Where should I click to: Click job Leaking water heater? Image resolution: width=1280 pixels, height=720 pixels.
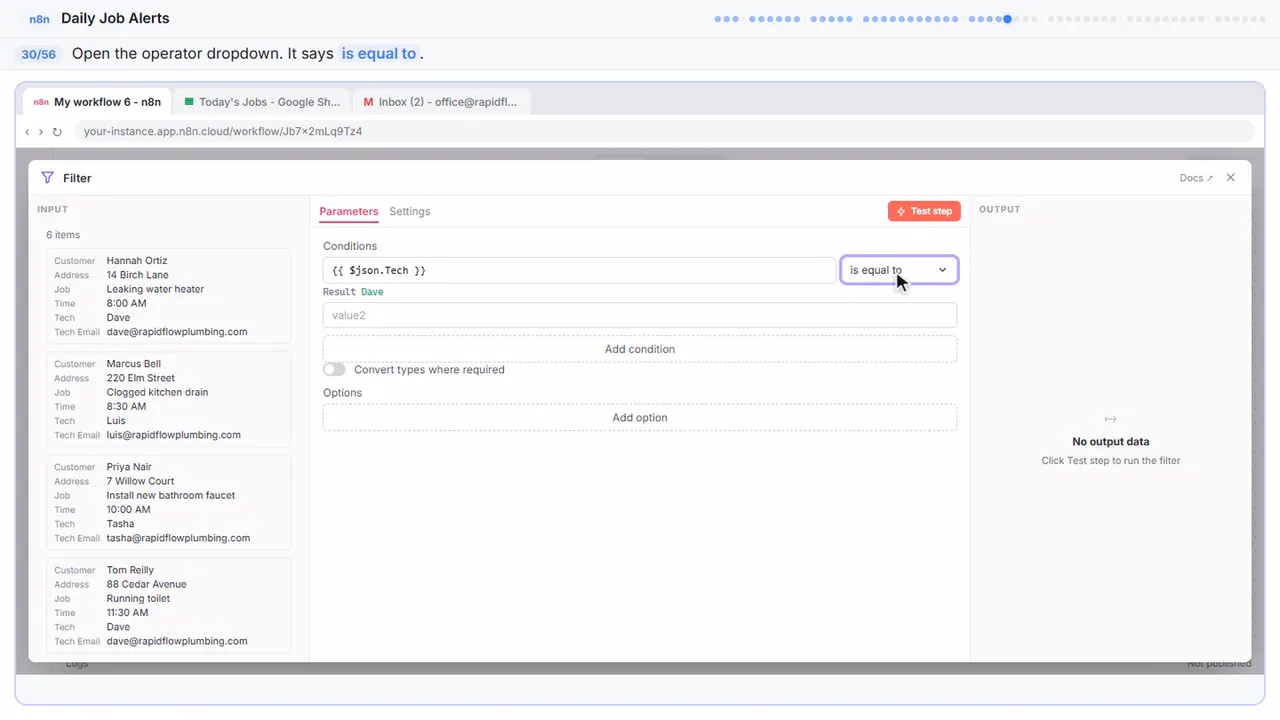[156, 289]
